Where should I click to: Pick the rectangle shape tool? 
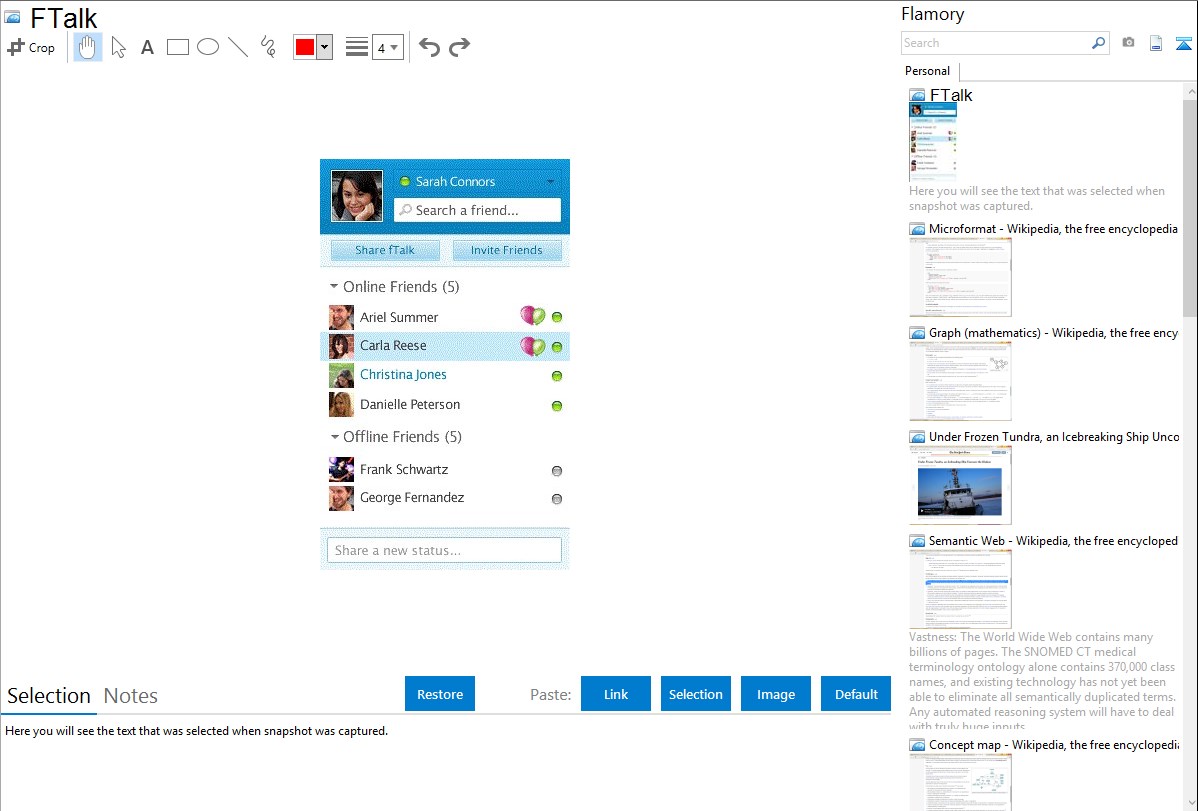click(177, 47)
